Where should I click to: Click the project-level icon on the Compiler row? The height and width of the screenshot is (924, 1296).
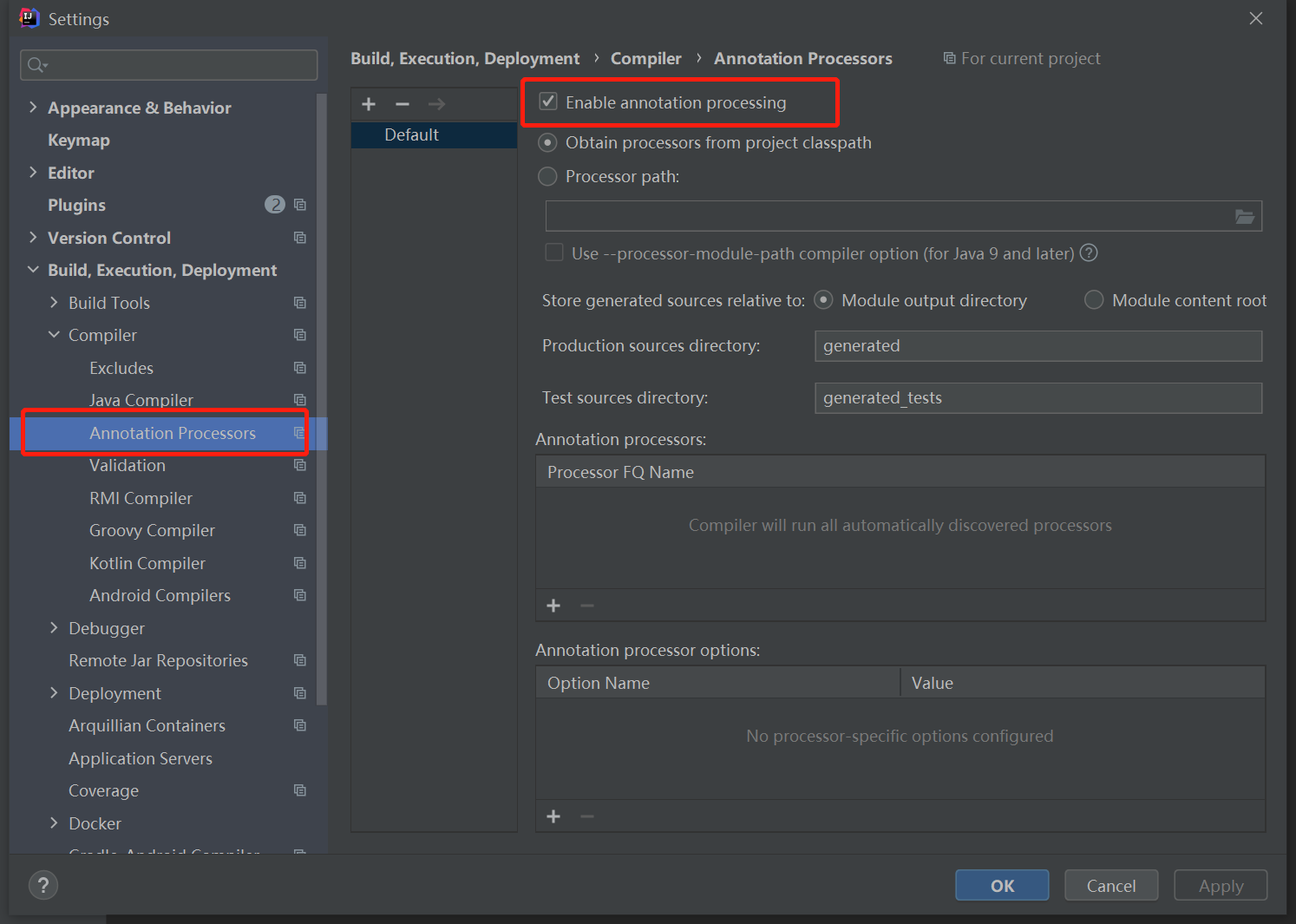[300, 335]
